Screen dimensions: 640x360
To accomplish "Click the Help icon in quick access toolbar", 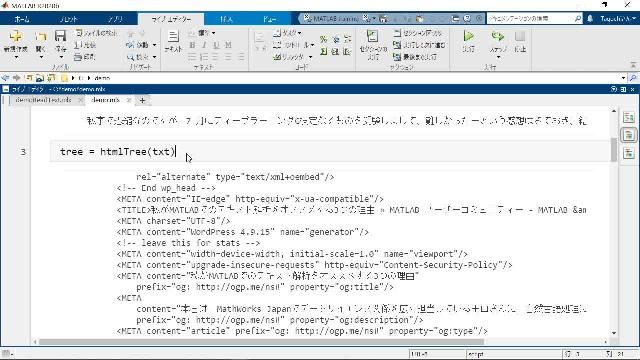I will [467, 18].
